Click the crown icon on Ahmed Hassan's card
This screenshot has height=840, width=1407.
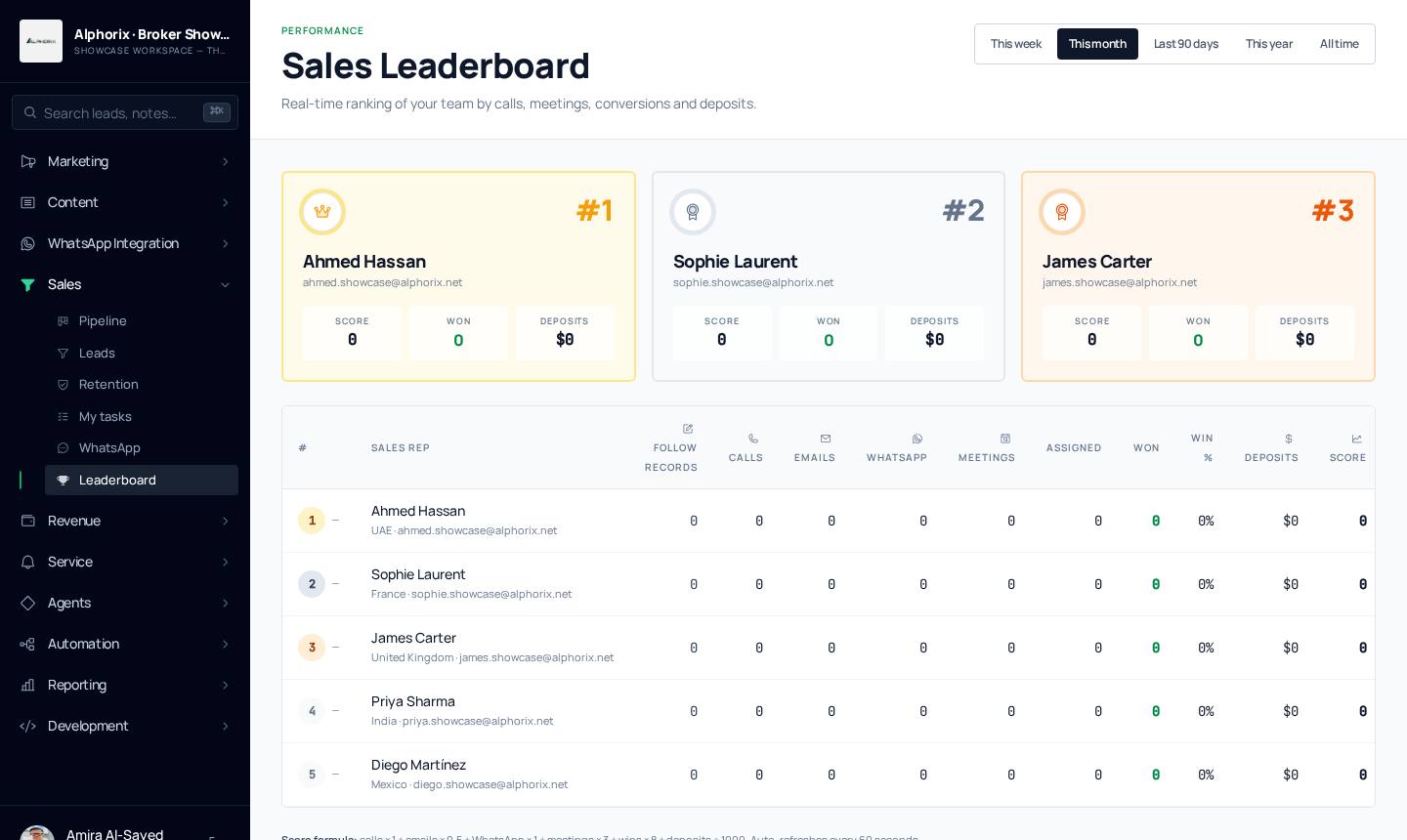[x=322, y=212]
